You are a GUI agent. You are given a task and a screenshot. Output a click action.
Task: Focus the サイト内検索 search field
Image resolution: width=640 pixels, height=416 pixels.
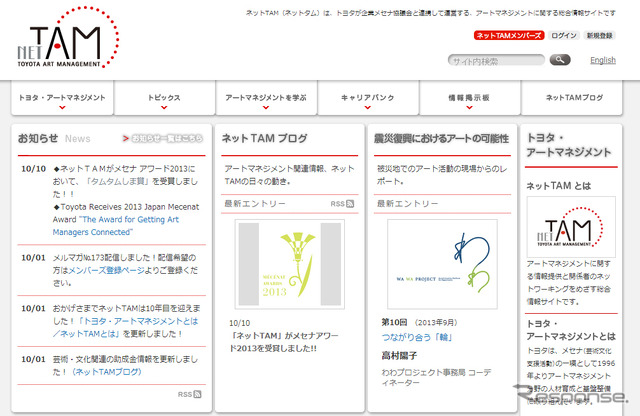(496, 60)
